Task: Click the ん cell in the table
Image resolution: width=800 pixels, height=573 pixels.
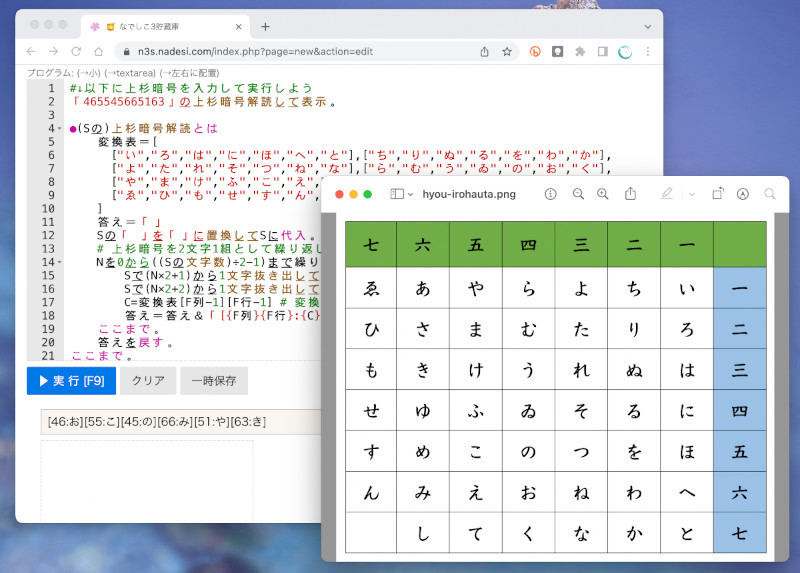Action: click(x=371, y=492)
